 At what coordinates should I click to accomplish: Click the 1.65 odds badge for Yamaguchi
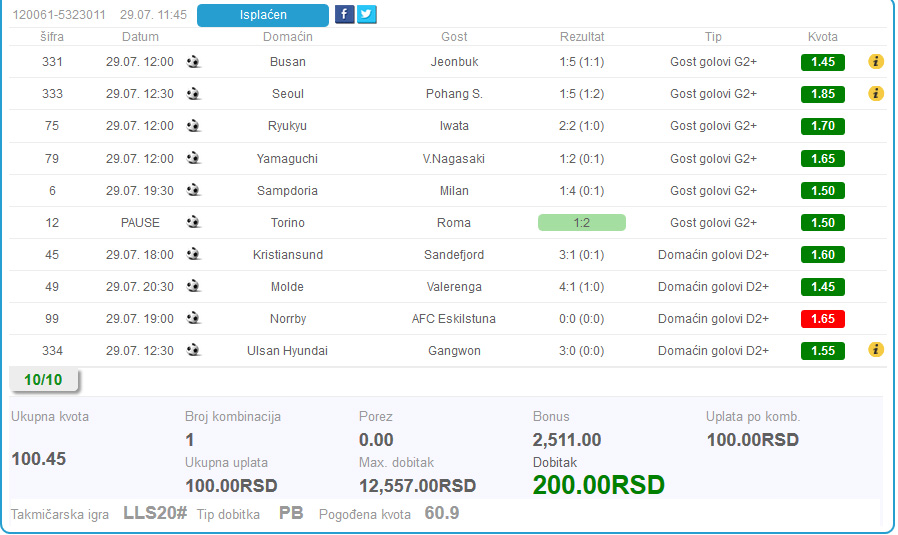(822, 159)
